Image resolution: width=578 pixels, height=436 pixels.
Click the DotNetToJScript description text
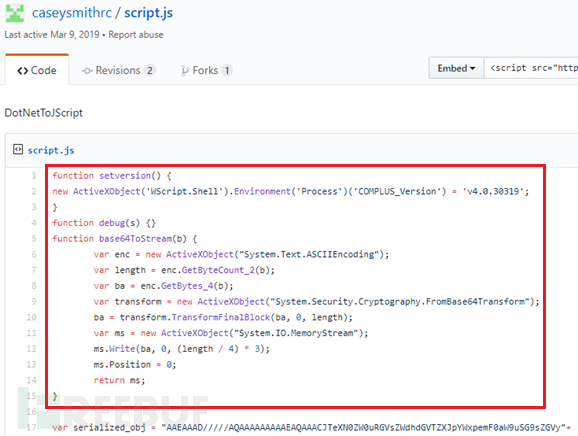(x=43, y=113)
